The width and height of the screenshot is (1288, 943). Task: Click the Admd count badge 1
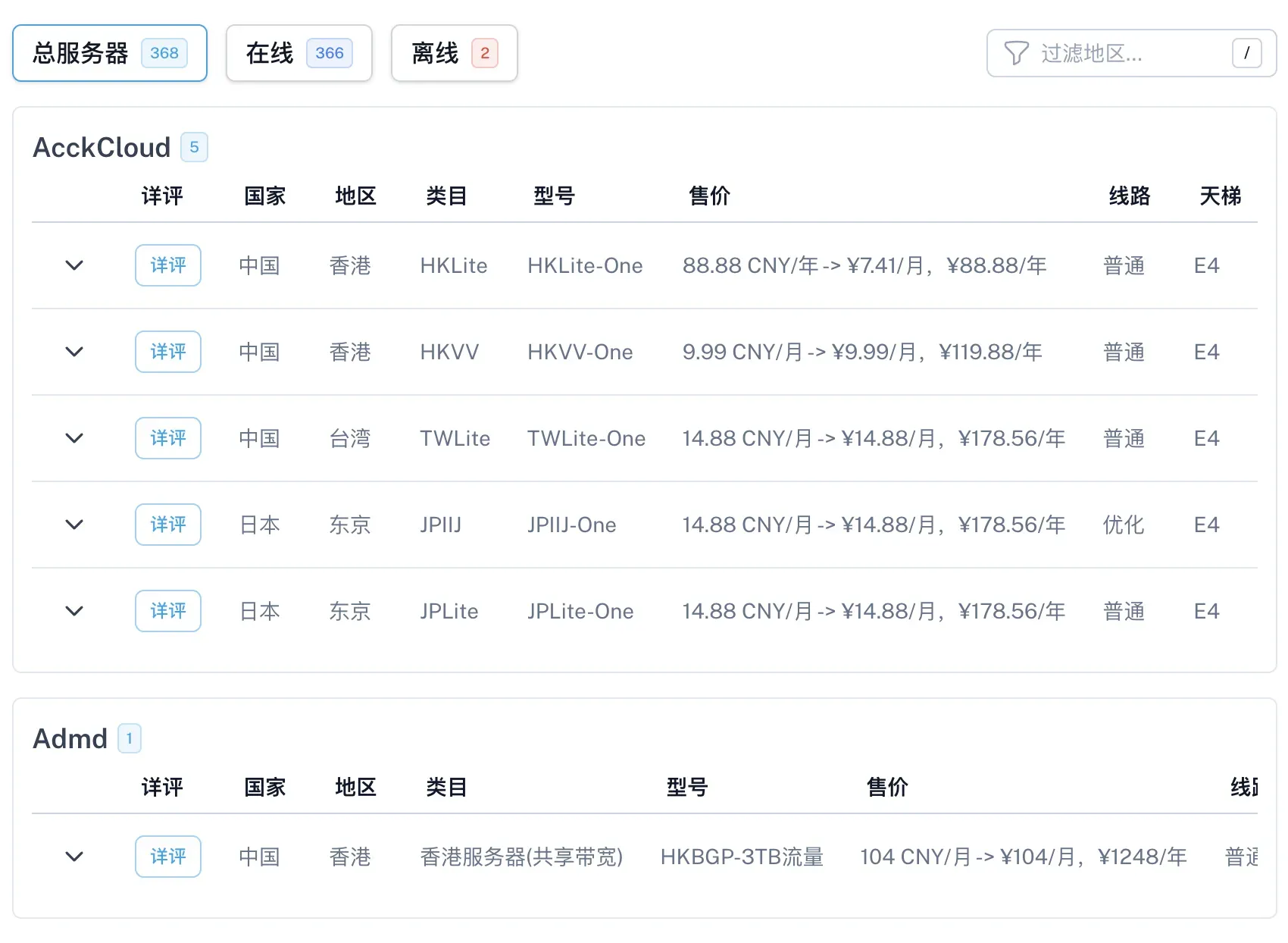pyautogui.click(x=130, y=738)
